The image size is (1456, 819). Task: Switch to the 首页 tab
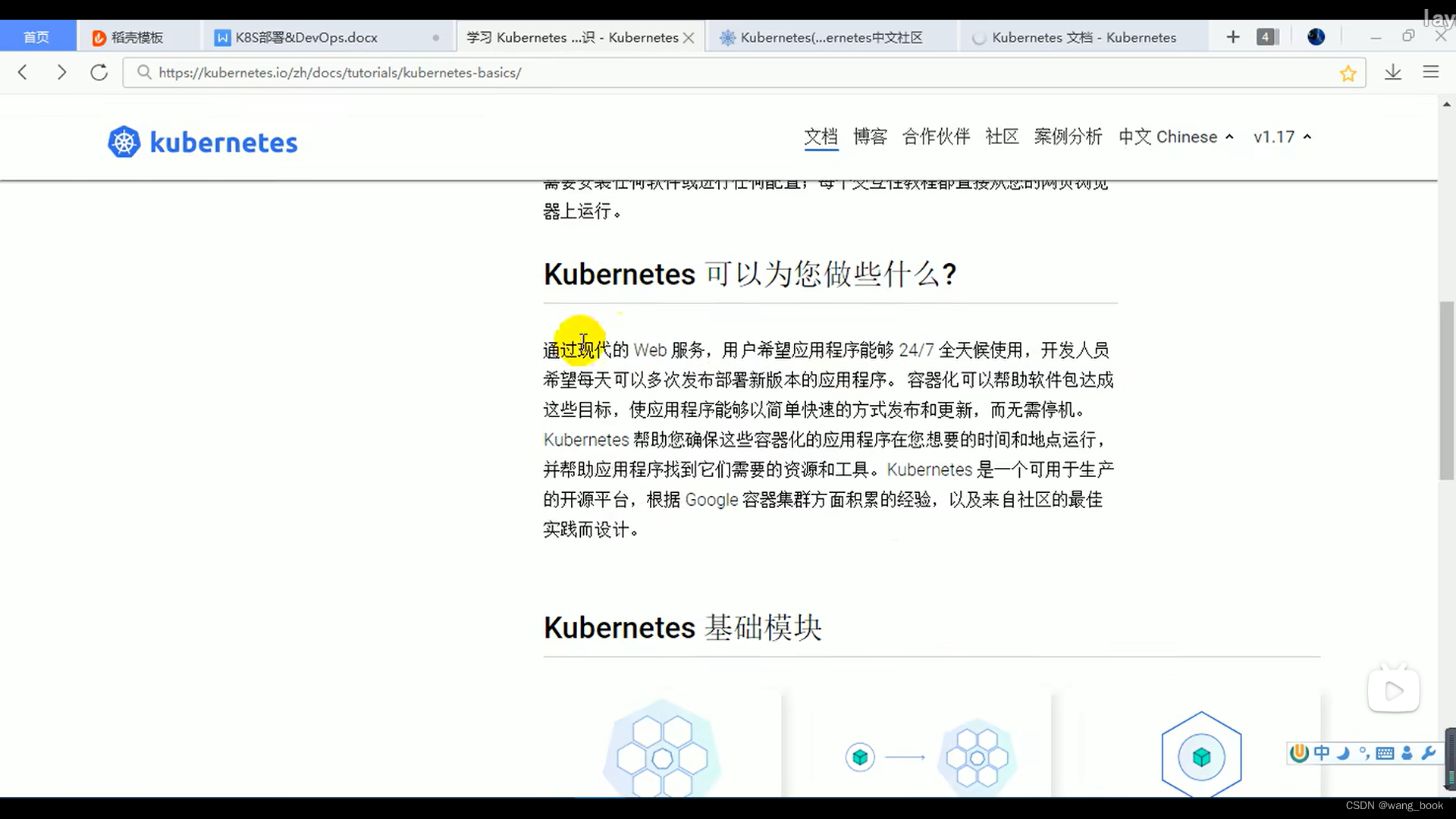[x=36, y=37]
